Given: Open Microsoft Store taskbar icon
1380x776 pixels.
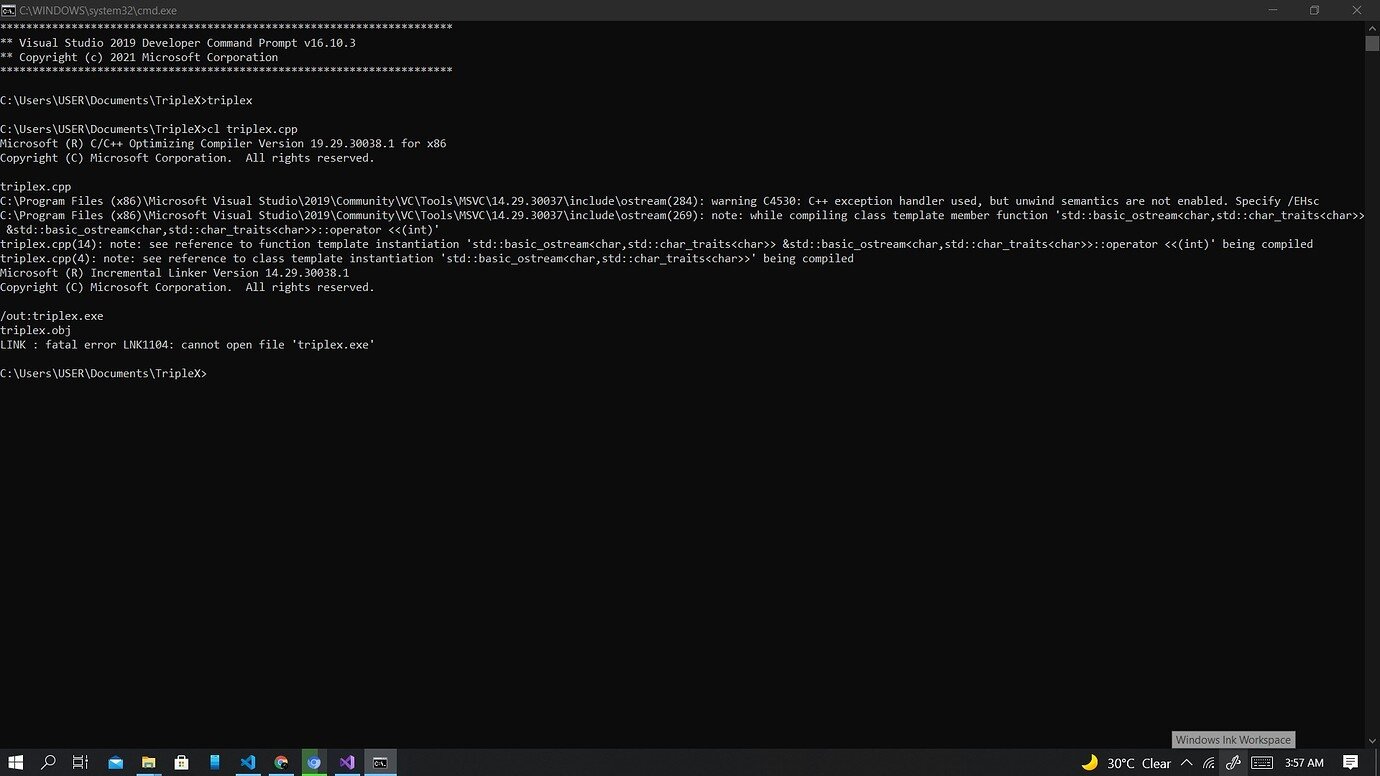Looking at the screenshot, I should tap(181, 762).
